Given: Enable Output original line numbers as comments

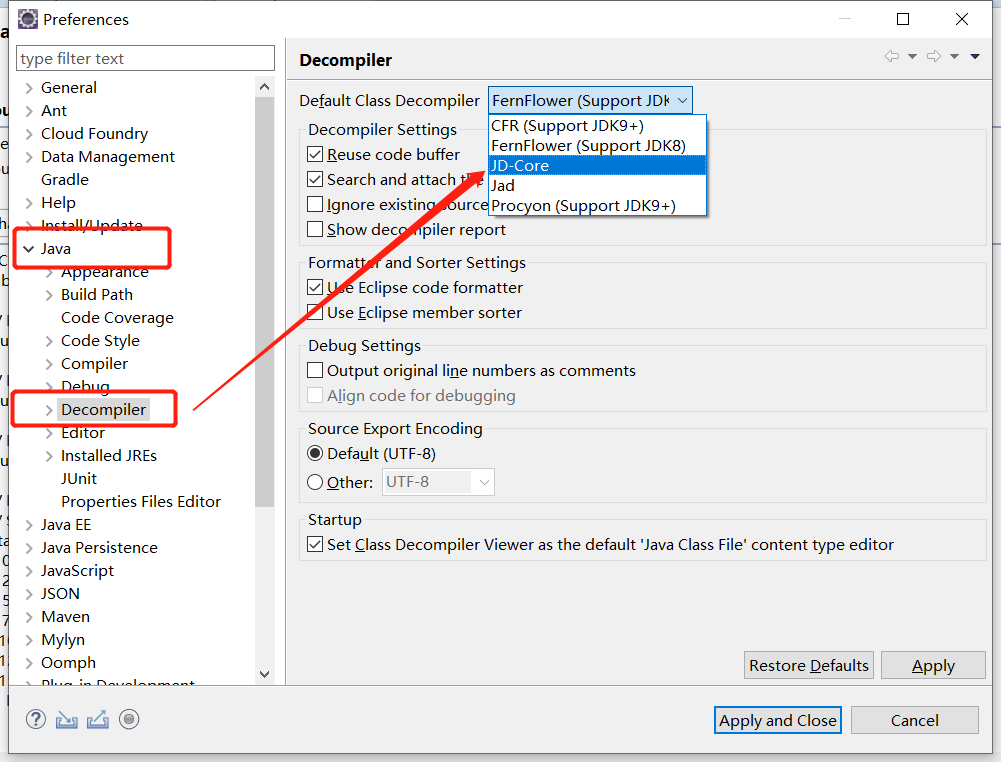Looking at the screenshot, I should click(x=315, y=370).
